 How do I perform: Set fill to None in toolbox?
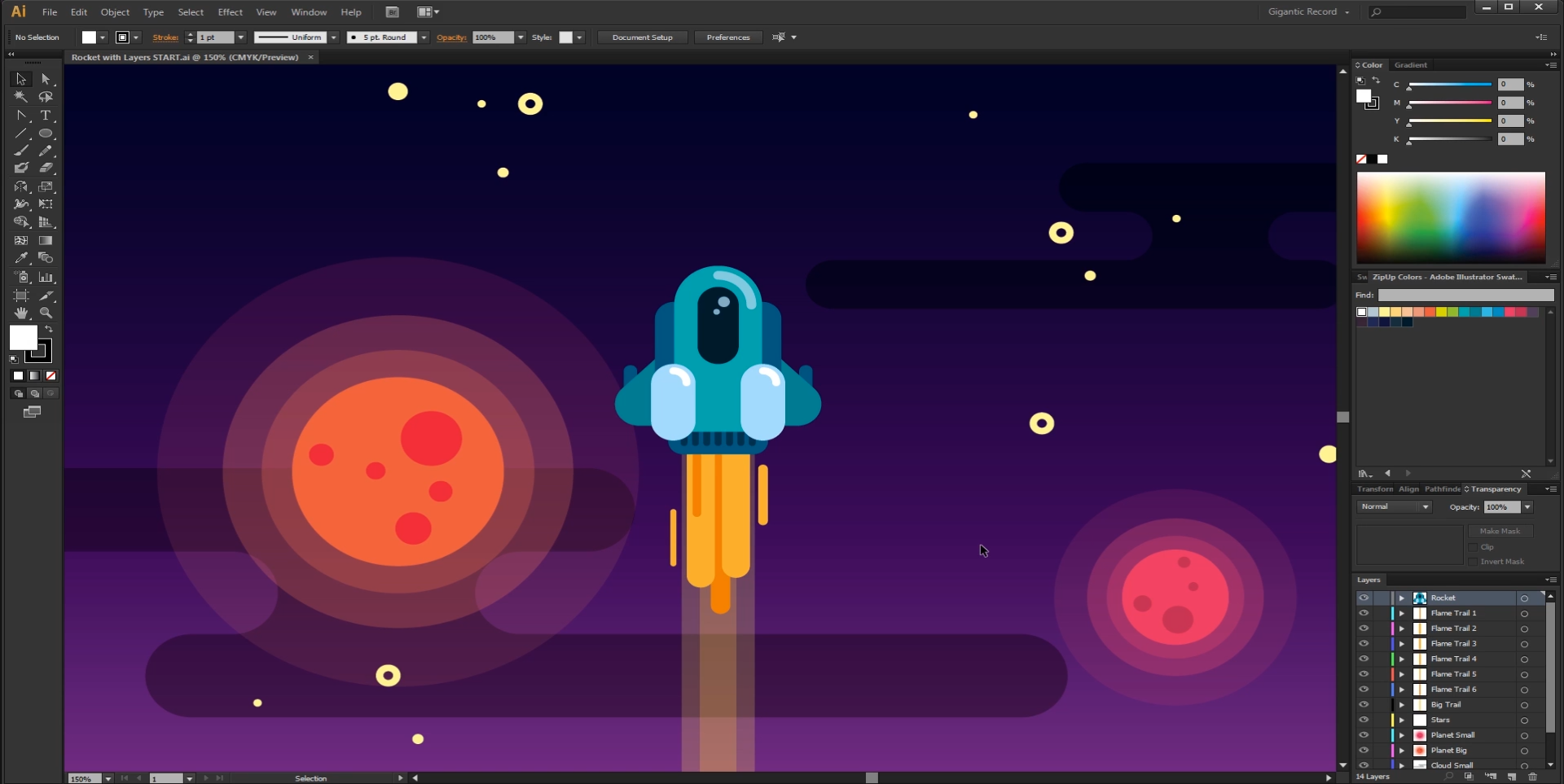click(x=51, y=375)
